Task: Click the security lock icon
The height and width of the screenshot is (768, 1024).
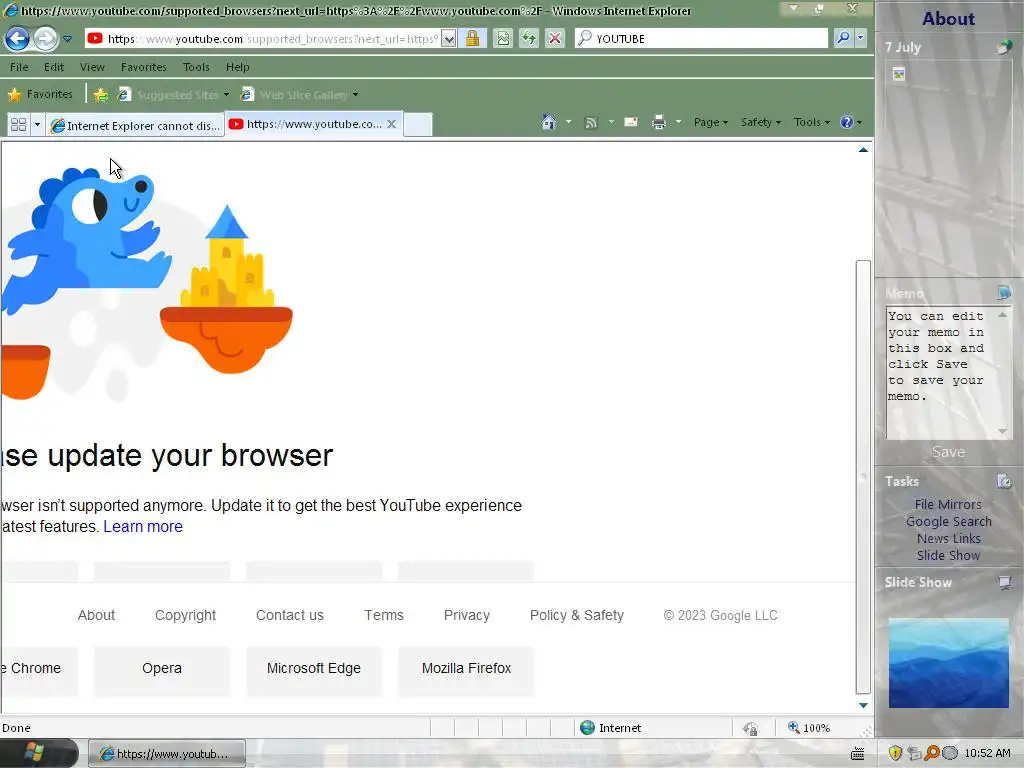Action: tap(472, 39)
